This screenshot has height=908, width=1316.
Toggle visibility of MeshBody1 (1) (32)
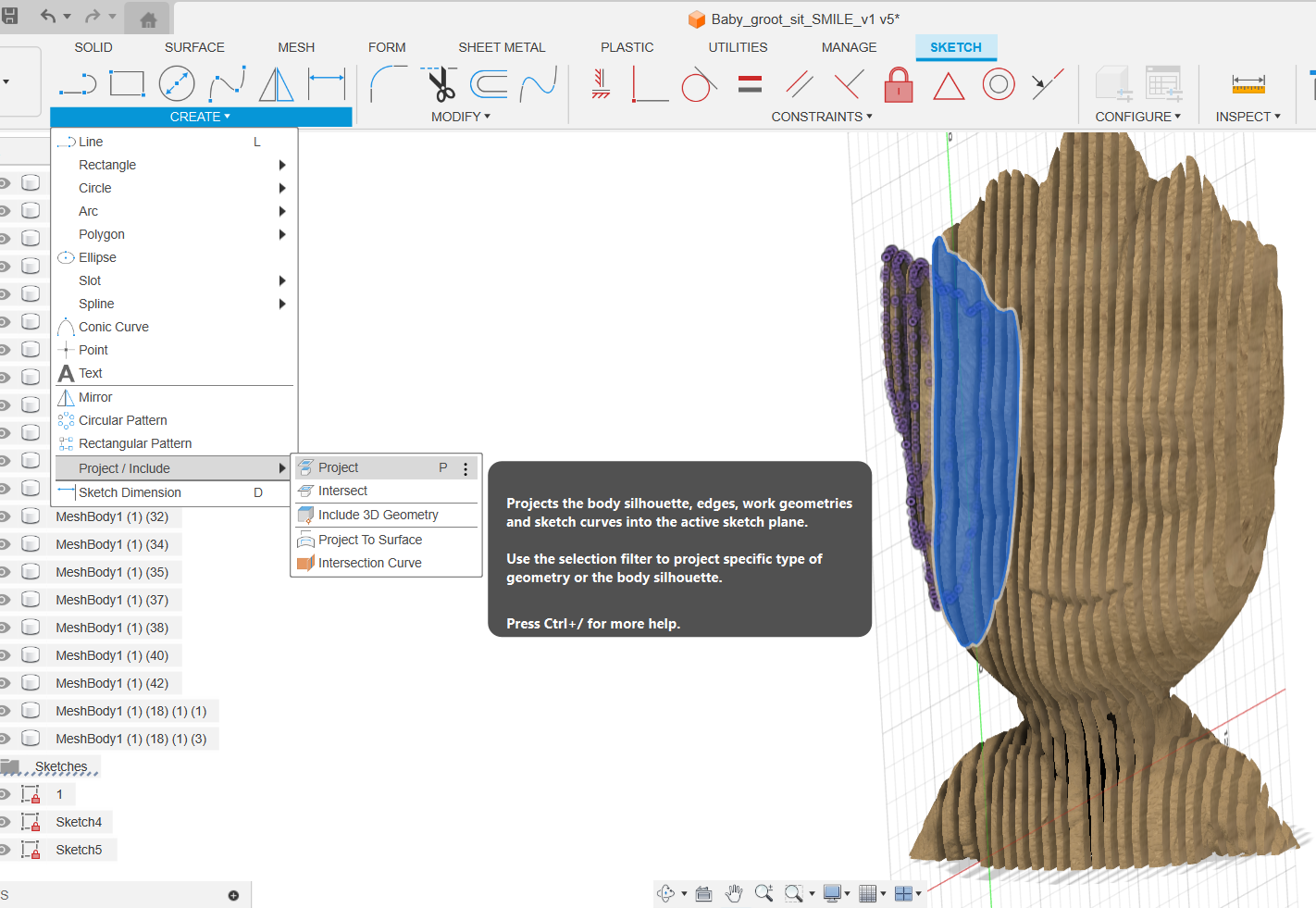click(5, 516)
